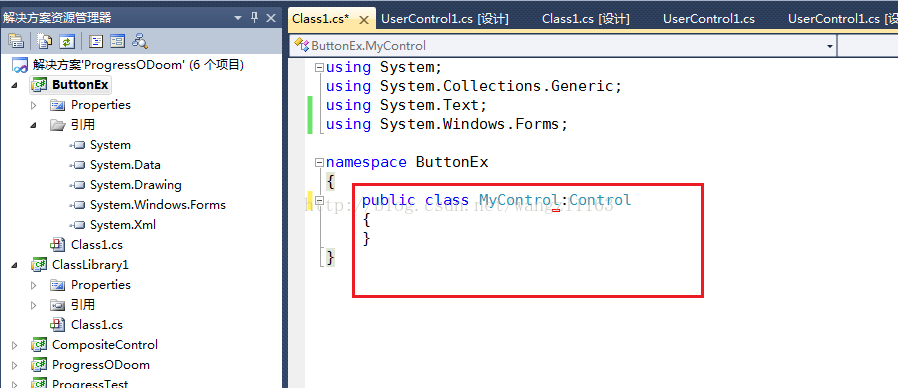The image size is (898, 388).
Task: Pin or auto-hide the Solution Explorer panel
Action: point(255,18)
